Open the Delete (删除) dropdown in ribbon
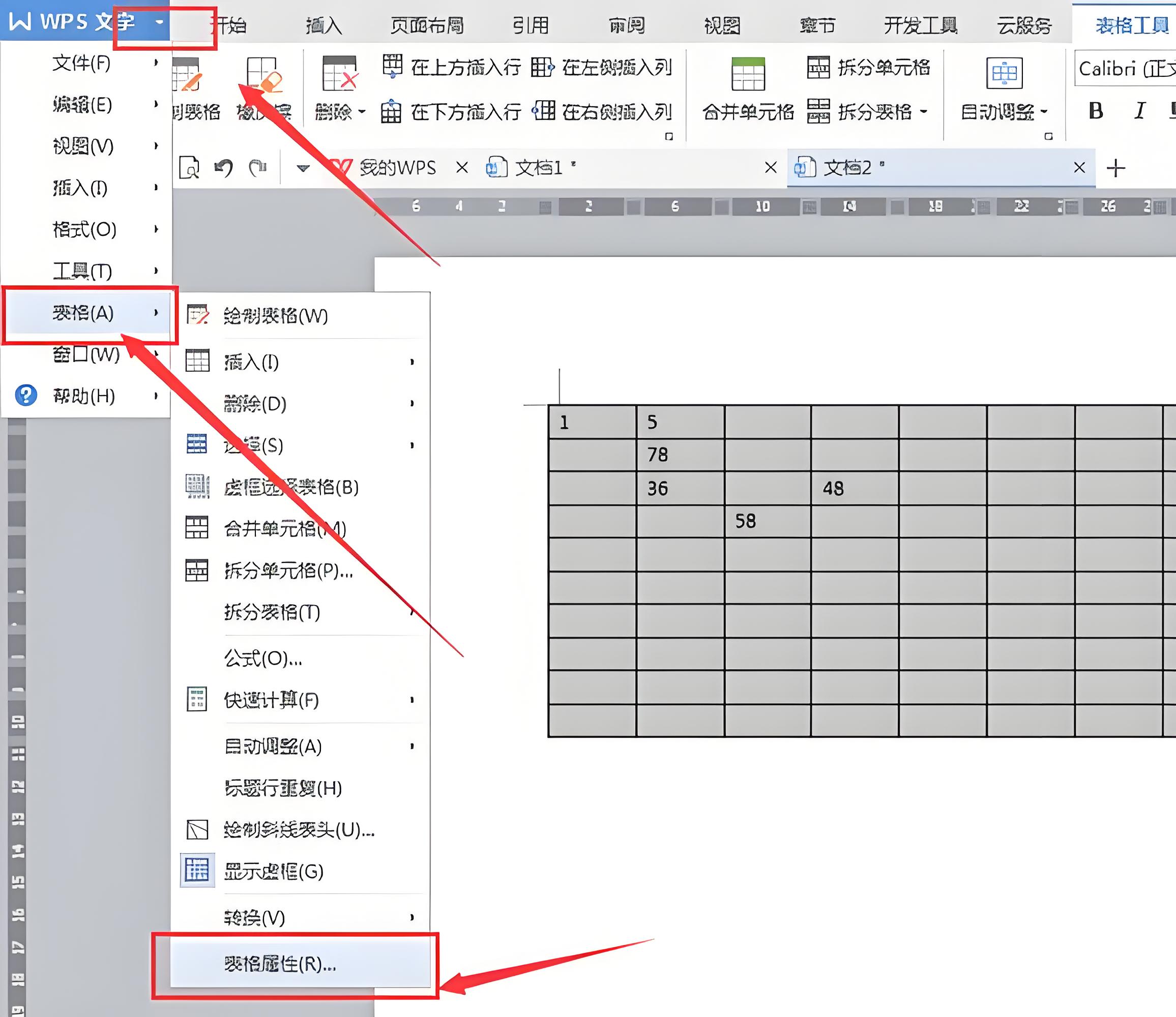The image size is (1176, 1017). [x=339, y=112]
